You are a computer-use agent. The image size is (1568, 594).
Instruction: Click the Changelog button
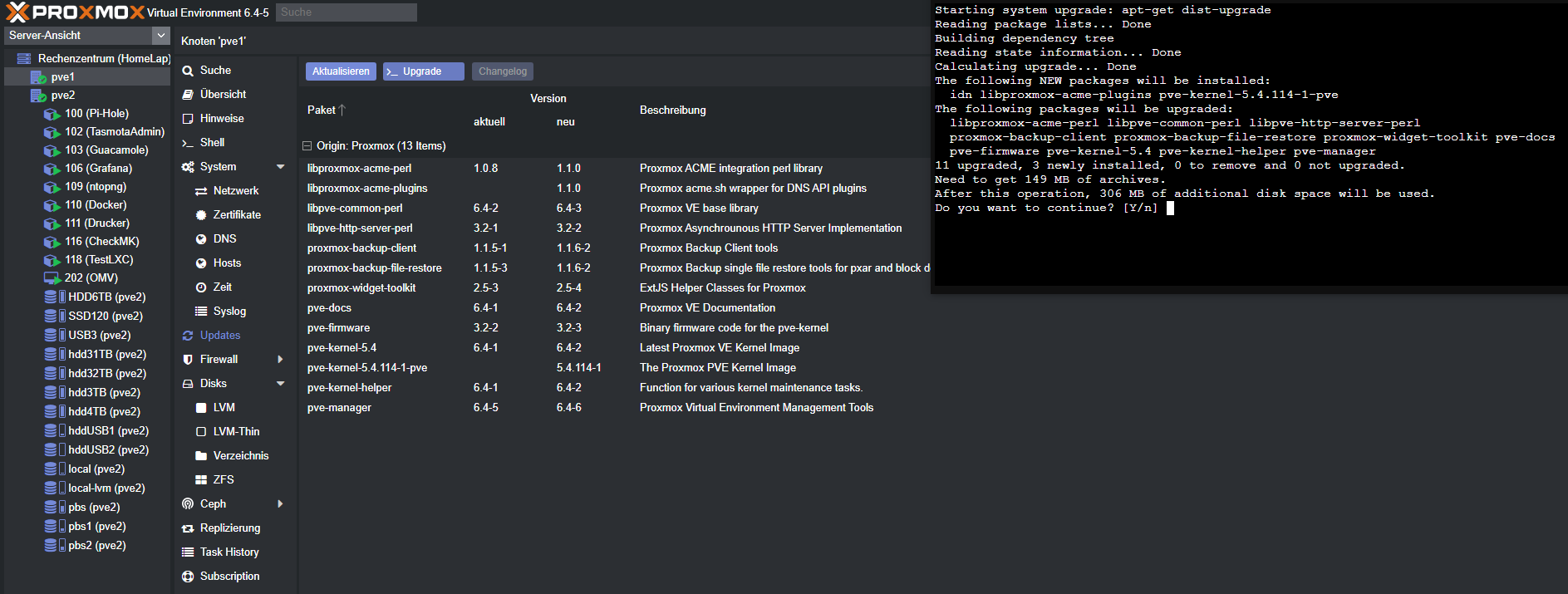coord(503,71)
